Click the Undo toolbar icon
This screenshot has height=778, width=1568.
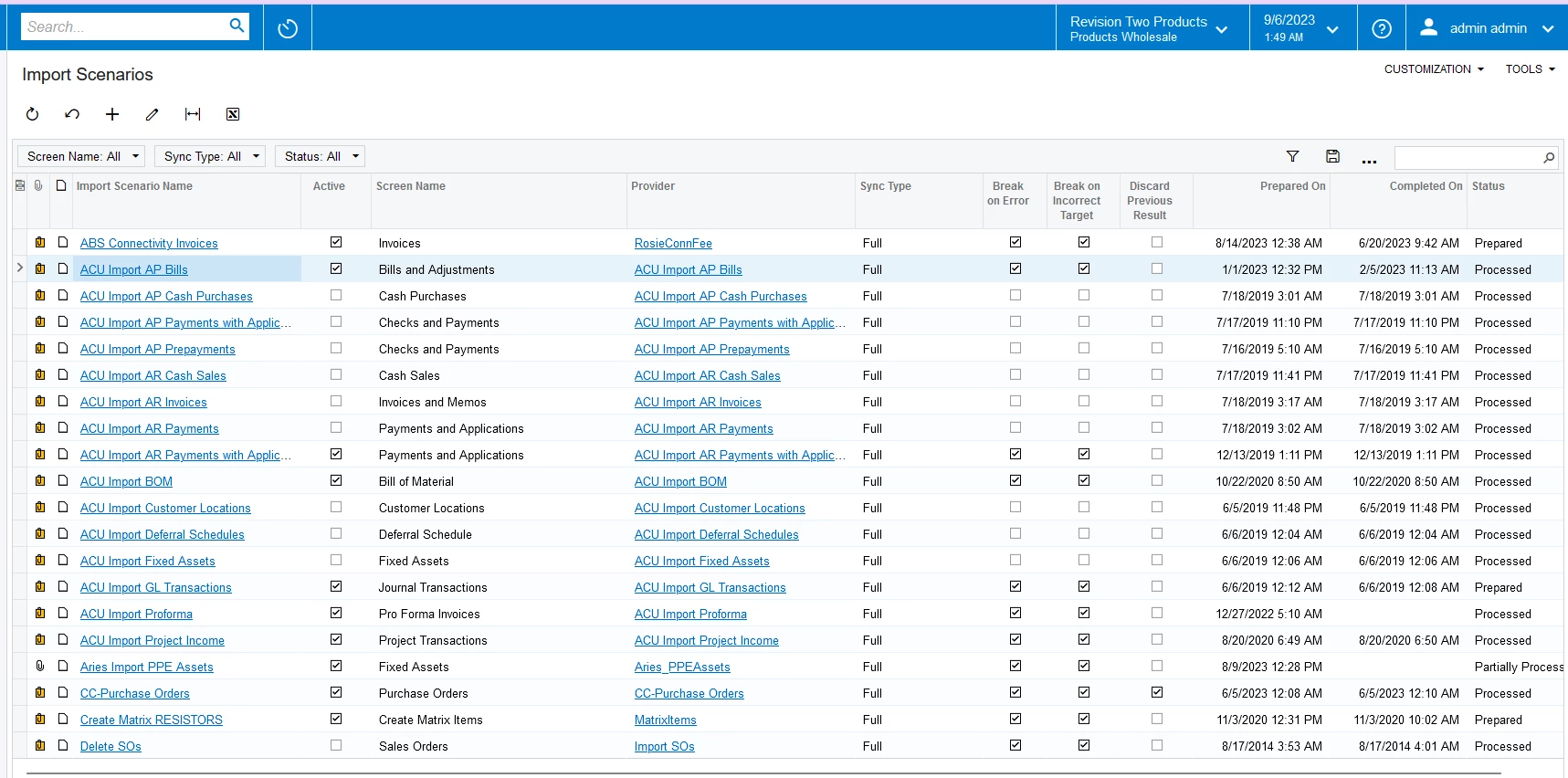tap(72, 114)
